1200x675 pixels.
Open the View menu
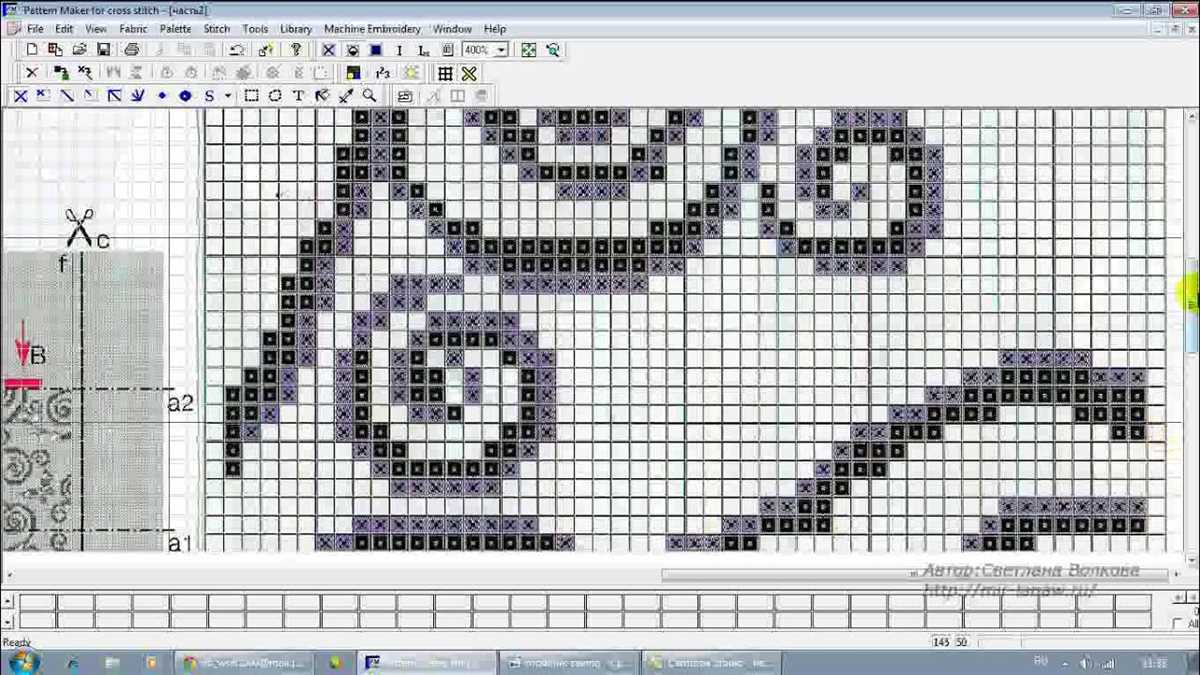[96, 29]
